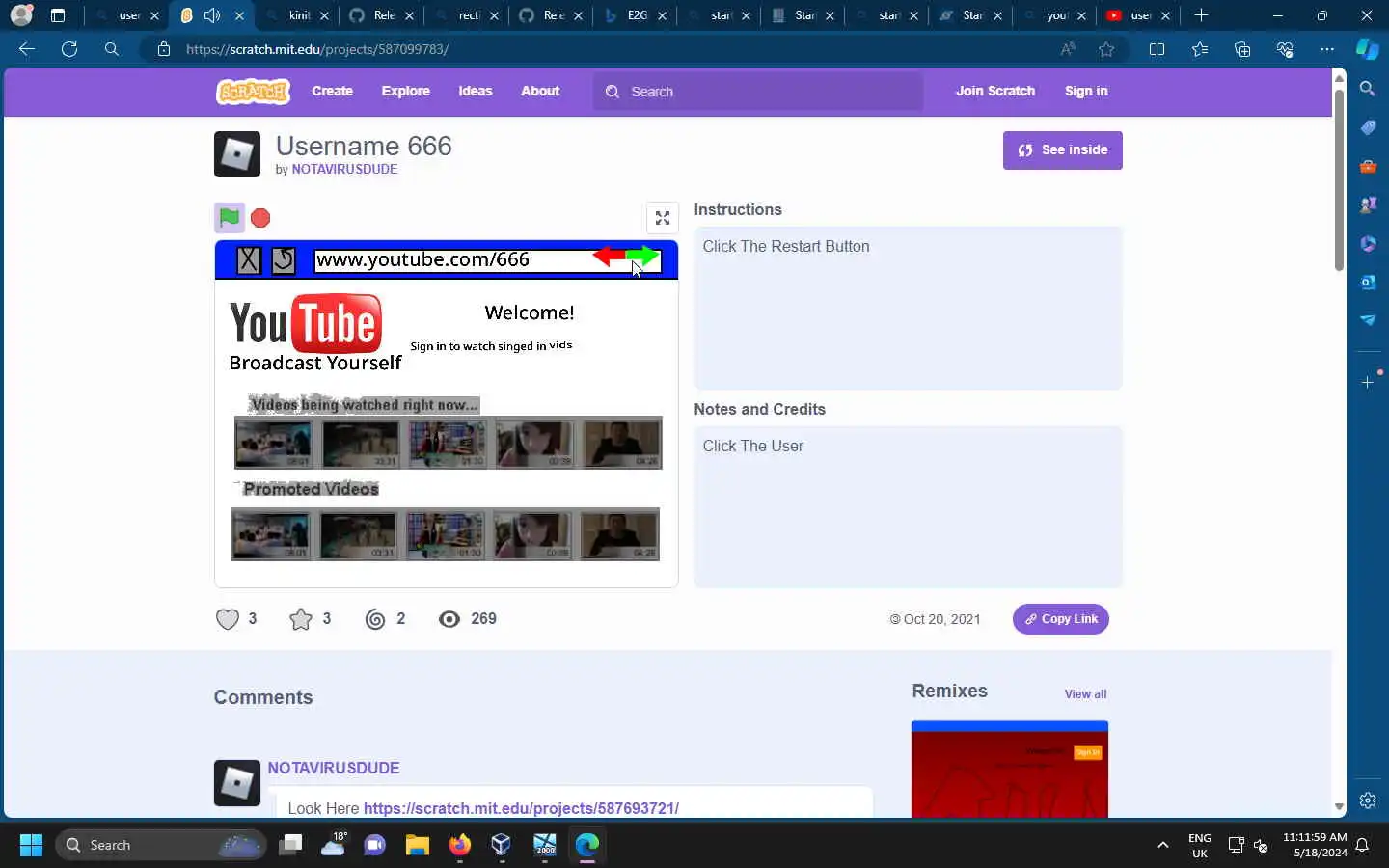Open Outlook in Edge sidebar
This screenshot has height=868, width=1389.
click(x=1367, y=282)
